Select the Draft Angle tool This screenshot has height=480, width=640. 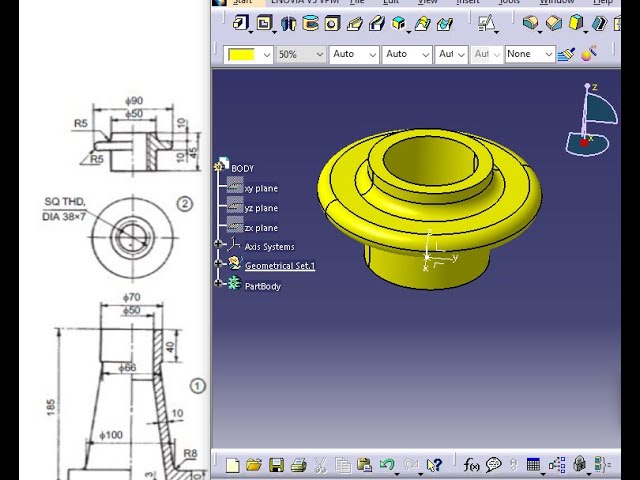576,22
